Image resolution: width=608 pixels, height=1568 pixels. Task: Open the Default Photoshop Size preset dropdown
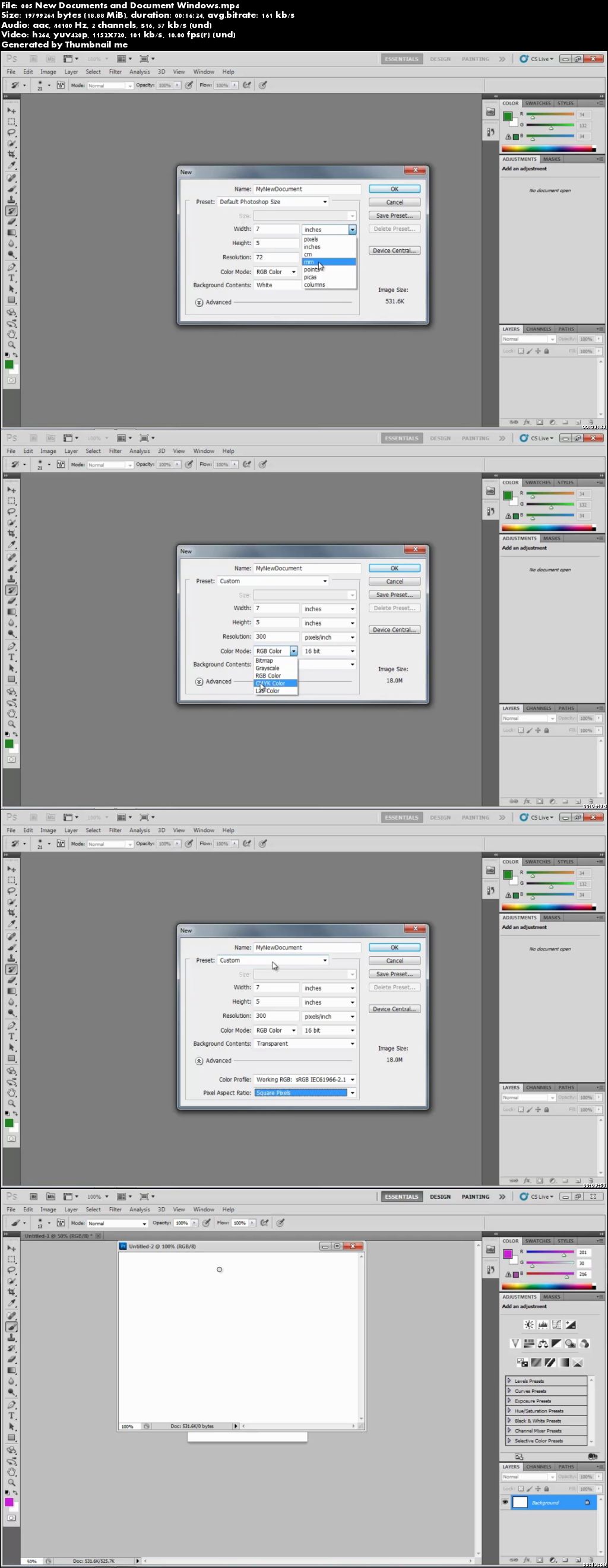pos(273,202)
